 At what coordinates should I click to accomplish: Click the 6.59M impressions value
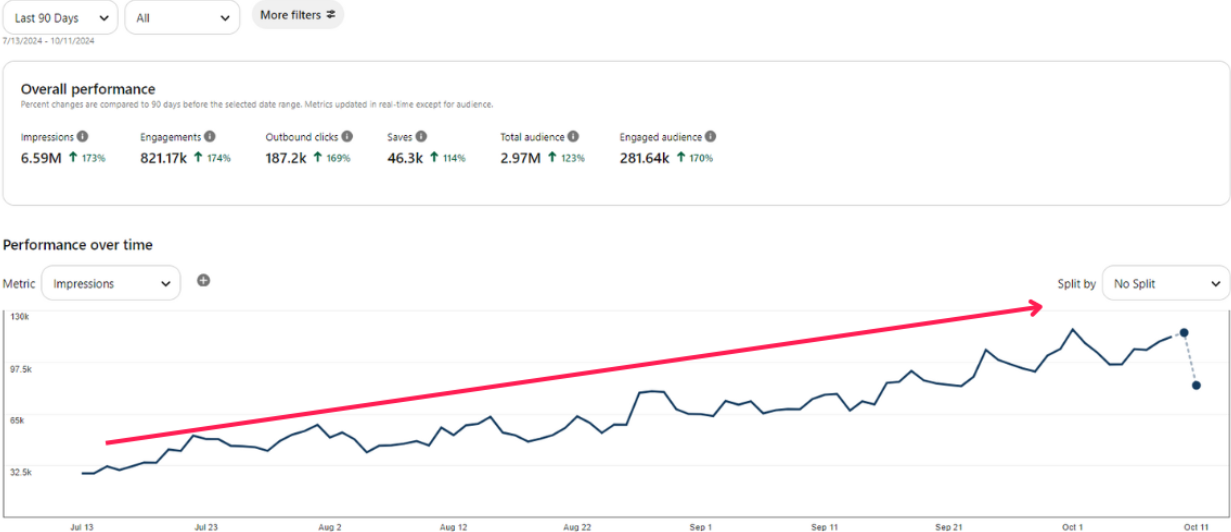pos(42,158)
